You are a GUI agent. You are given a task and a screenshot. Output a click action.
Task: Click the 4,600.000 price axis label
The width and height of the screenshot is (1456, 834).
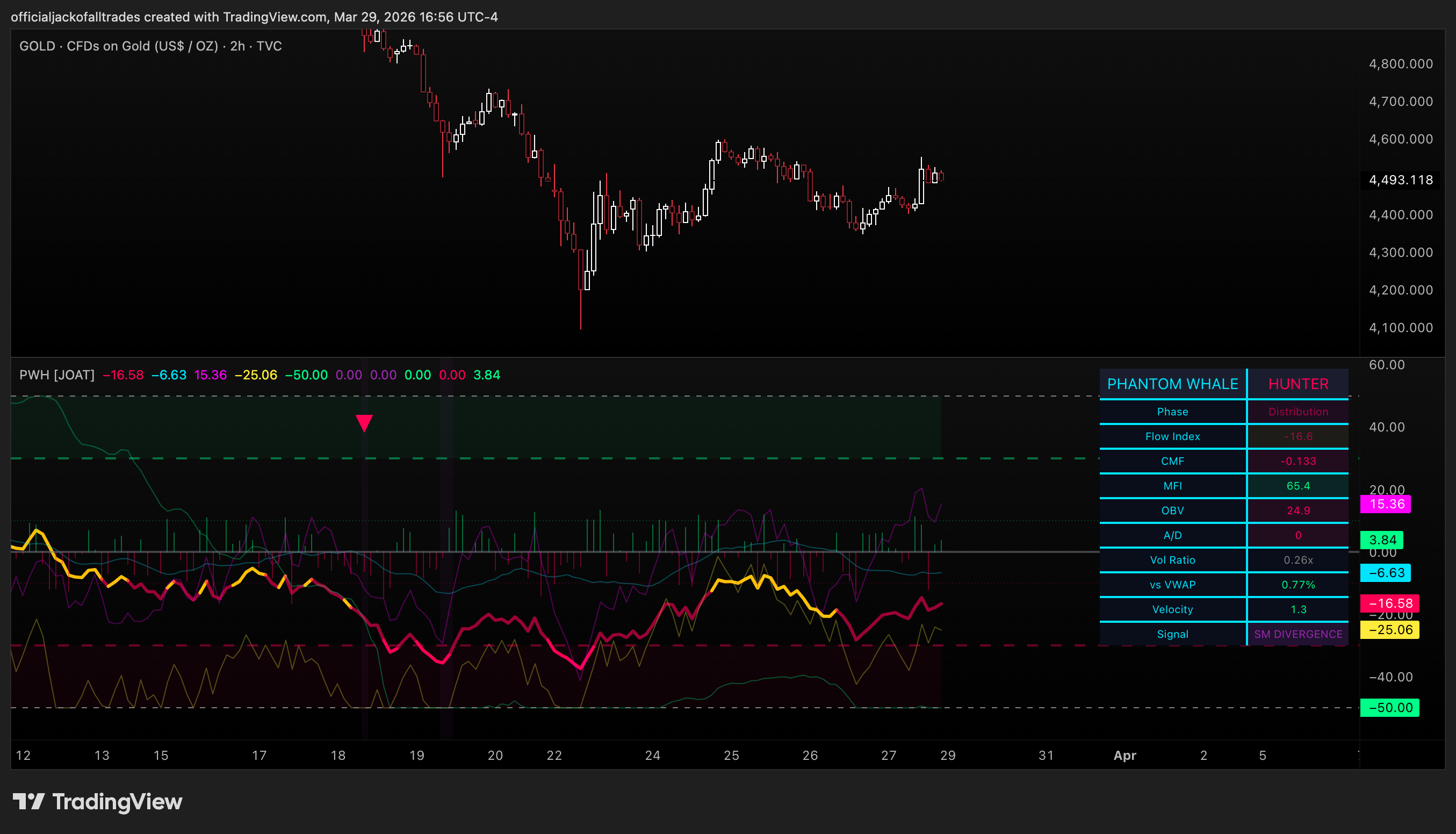click(x=1401, y=139)
